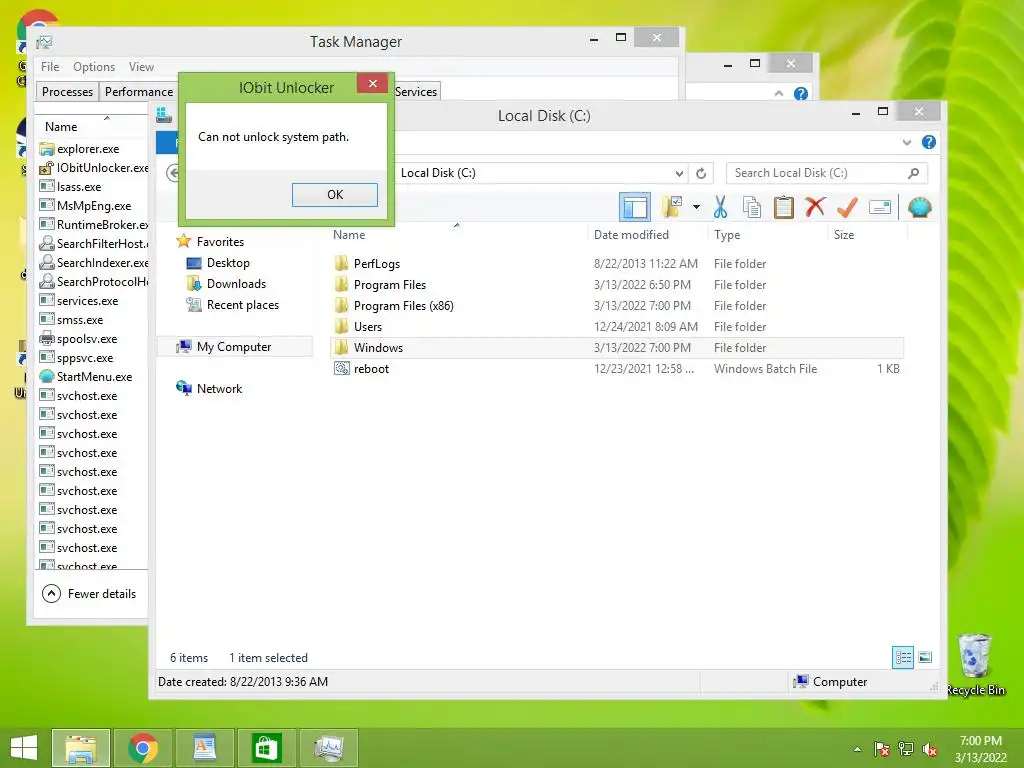
Task: Close the IObit Unlocker dialog
Action: point(373,84)
